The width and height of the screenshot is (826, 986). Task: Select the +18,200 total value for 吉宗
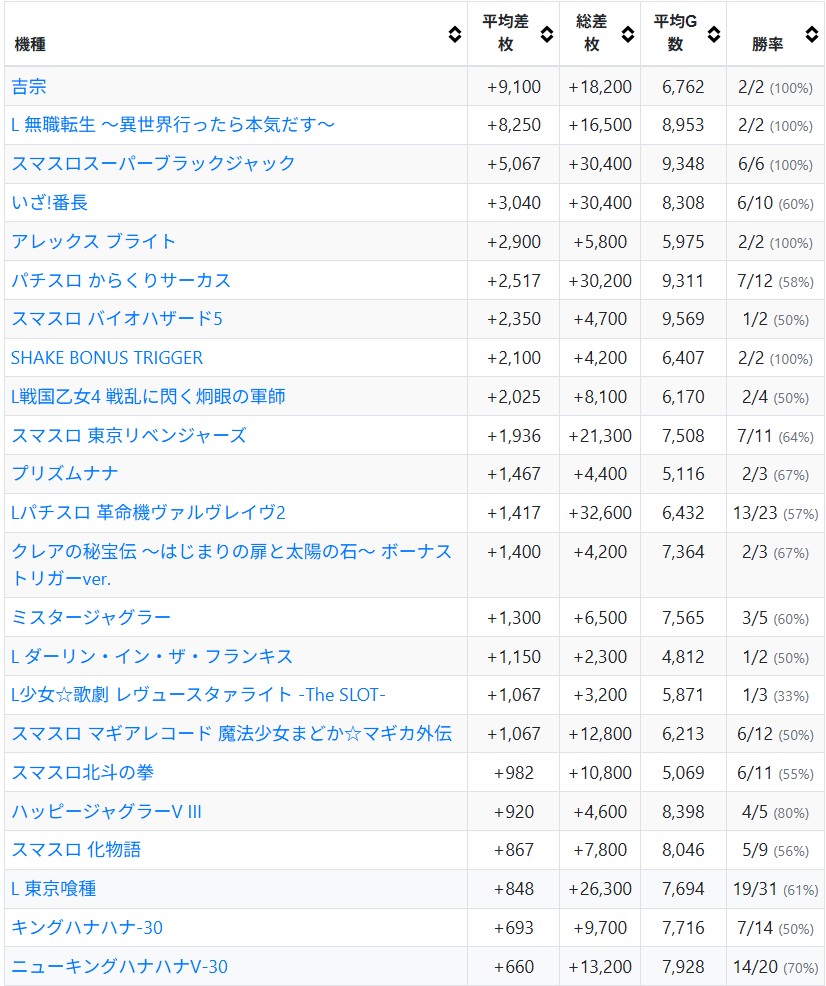point(600,87)
